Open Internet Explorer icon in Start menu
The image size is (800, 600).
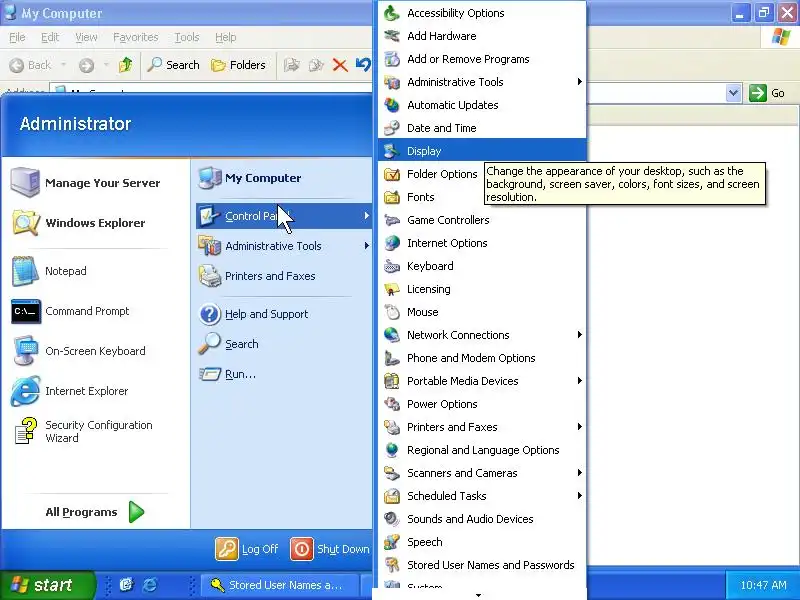pos(26,391)
